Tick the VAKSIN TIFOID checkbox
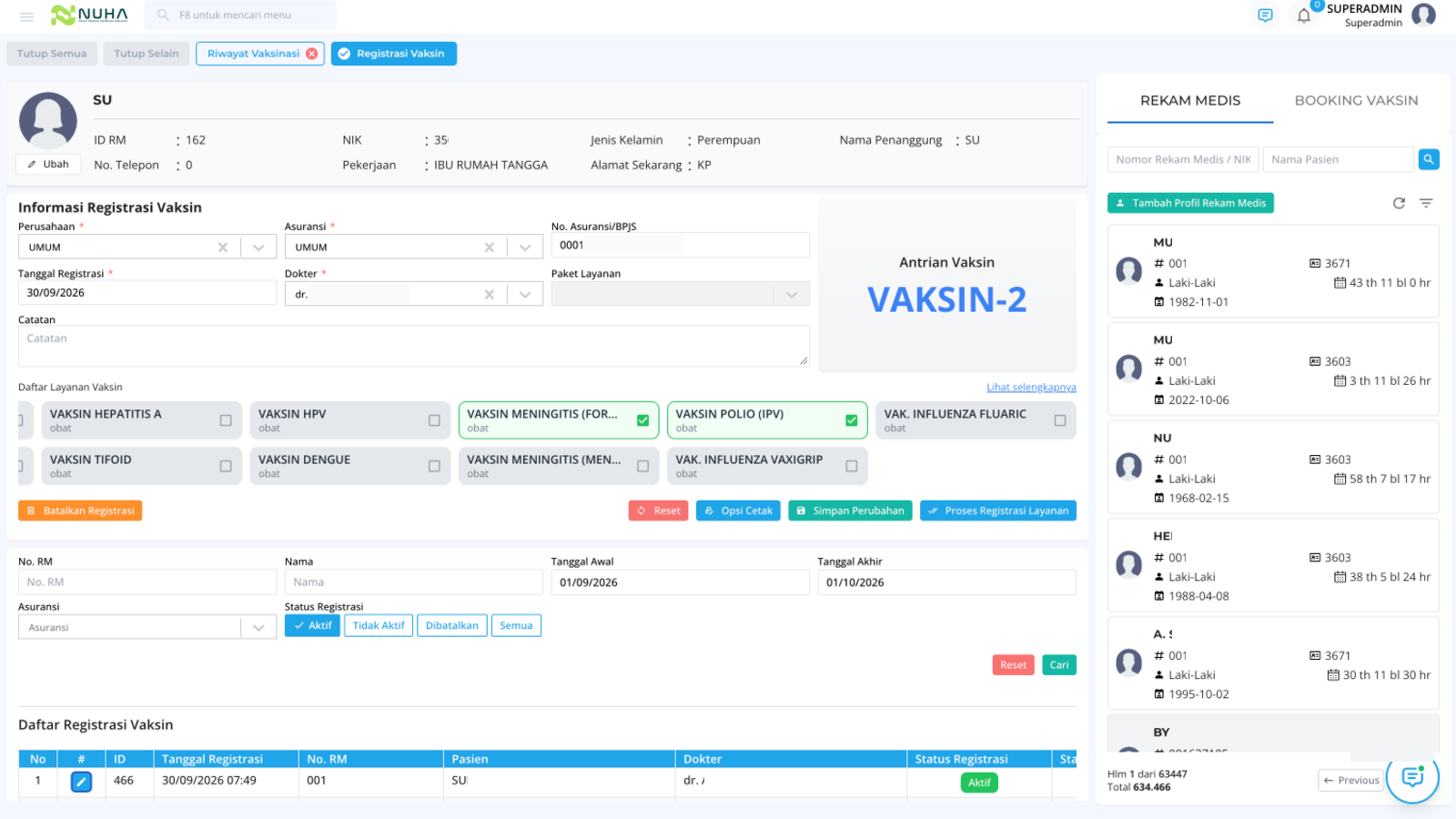 (x=226, y=466)
